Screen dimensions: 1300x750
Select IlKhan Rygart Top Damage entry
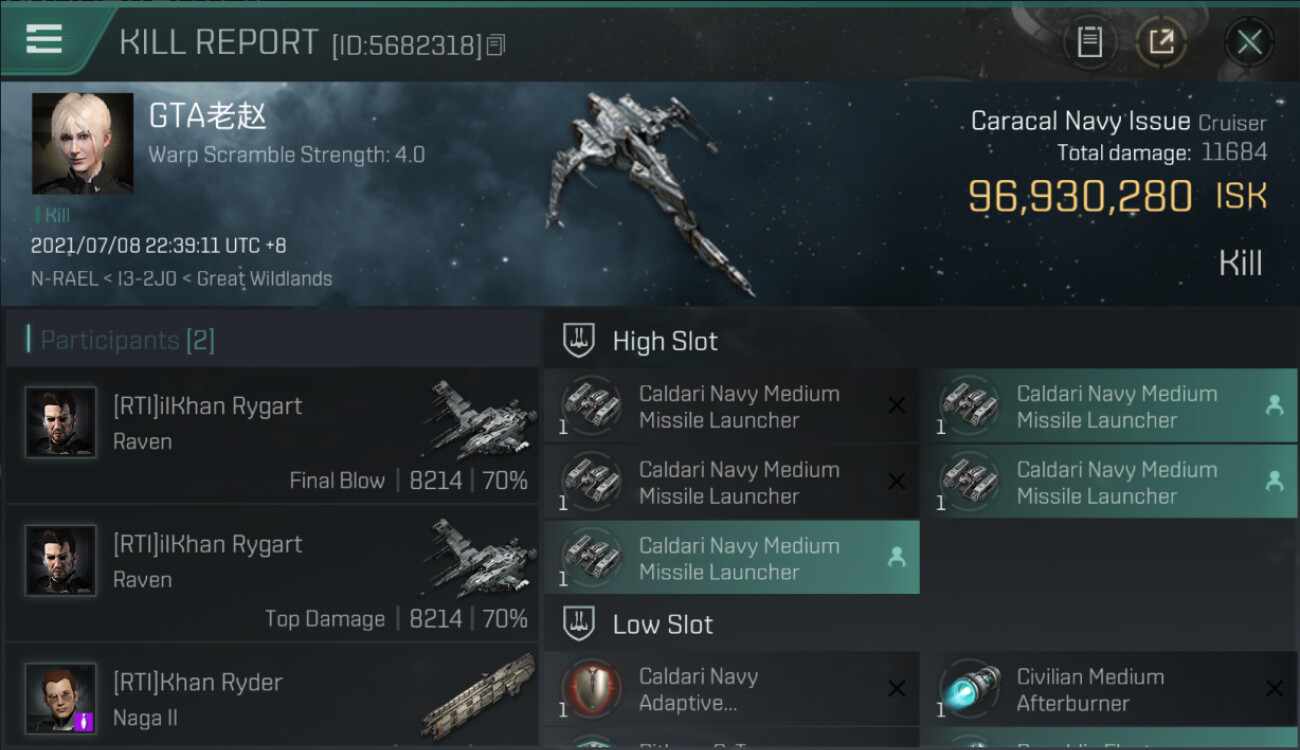(272, 574)
